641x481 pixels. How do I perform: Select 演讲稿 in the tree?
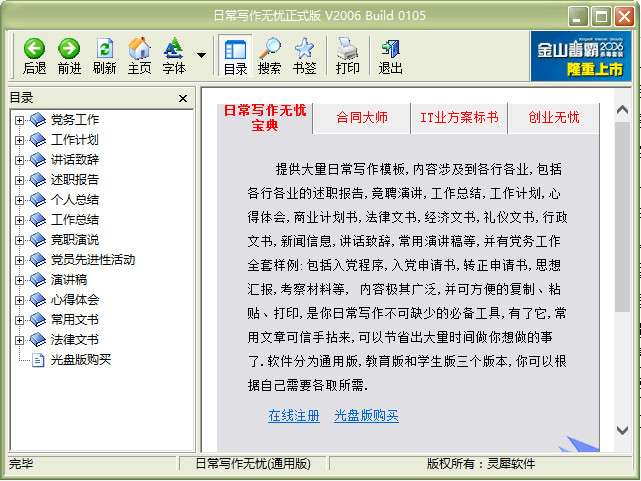[x=69, y=280]
